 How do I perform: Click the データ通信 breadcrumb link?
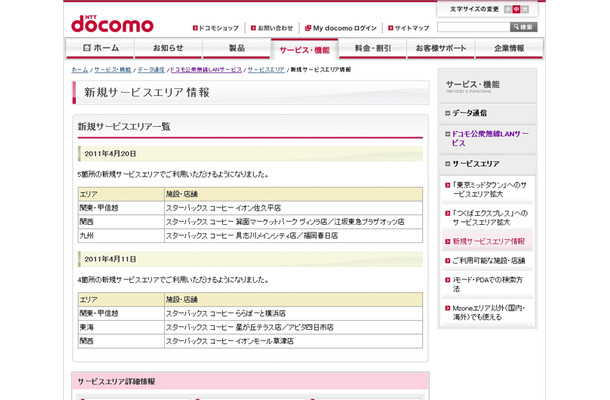pos(151,70)
